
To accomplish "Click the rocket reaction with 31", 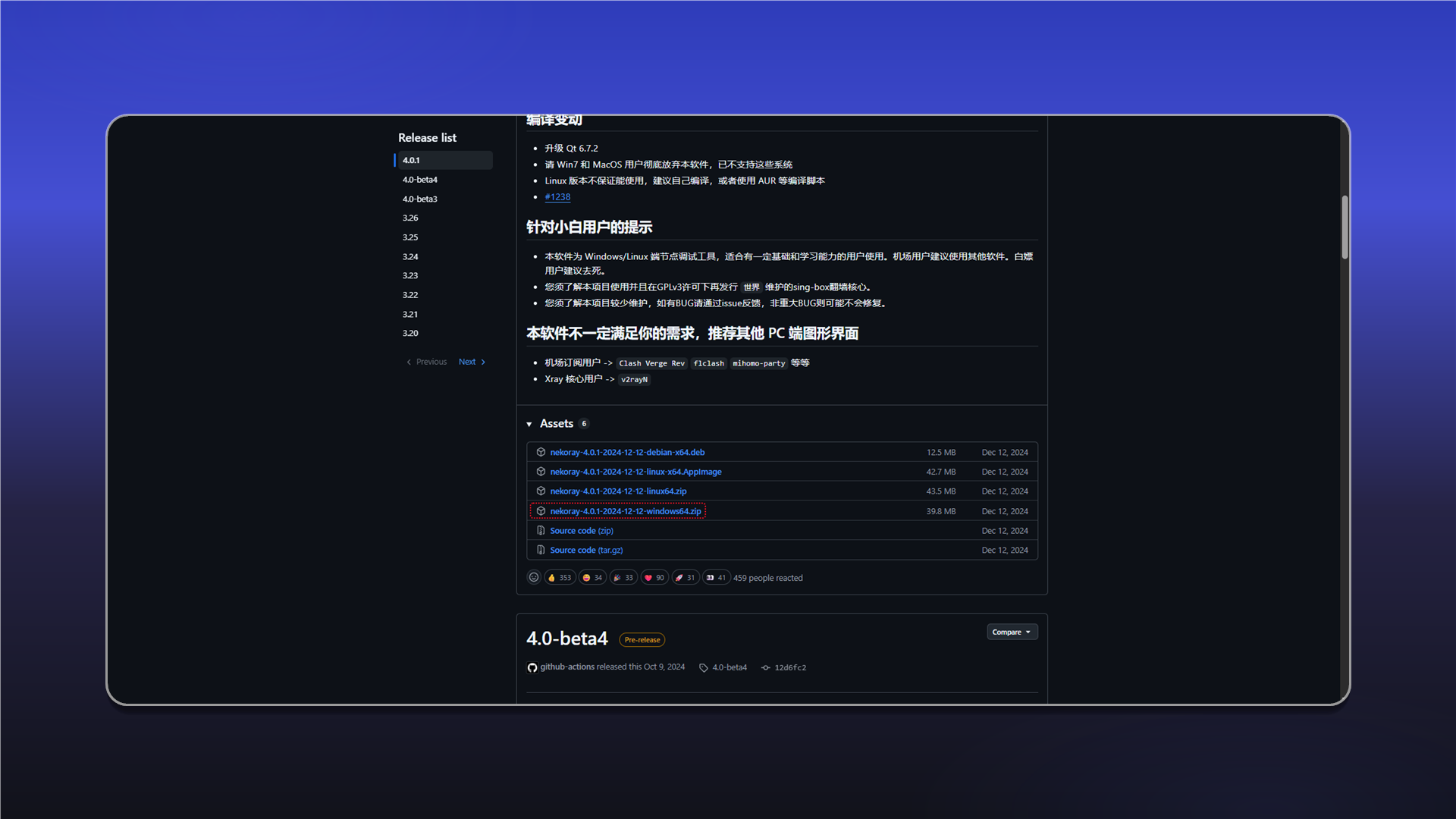I will (x=686, y=578).
